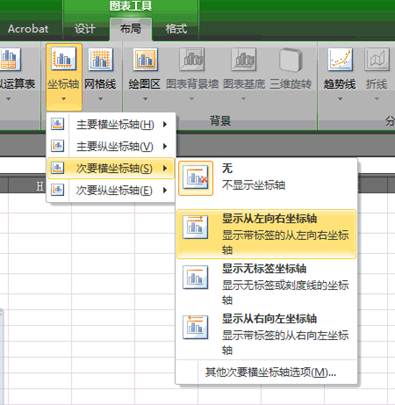Expand submenu arrow of 次要横坐标轴(S)

pyautogui.click(x=165, y=168)
